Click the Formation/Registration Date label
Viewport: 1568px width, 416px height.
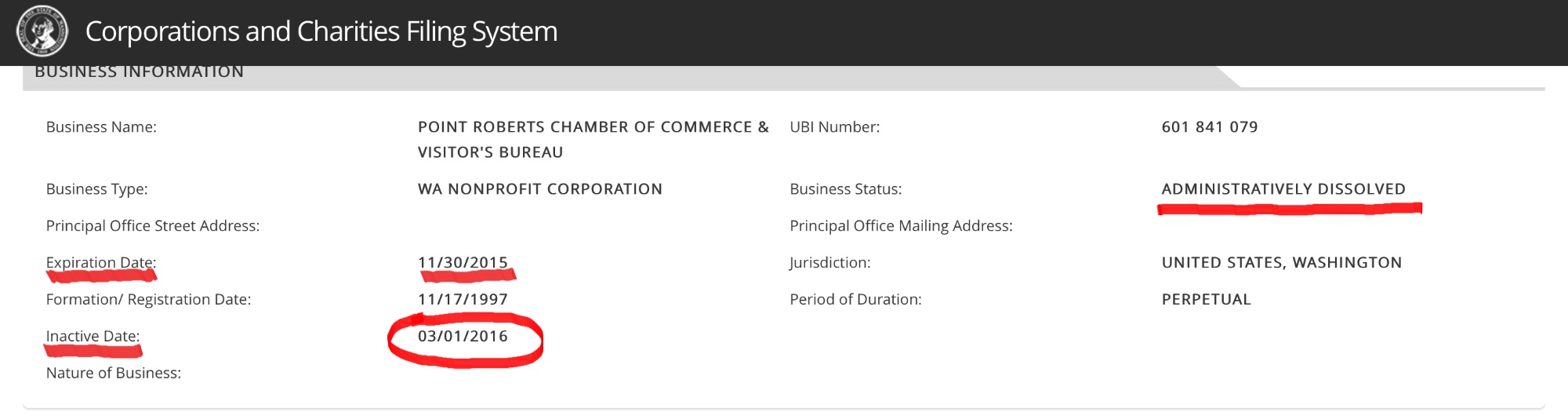pyautogui.click(x=148, y=299)
